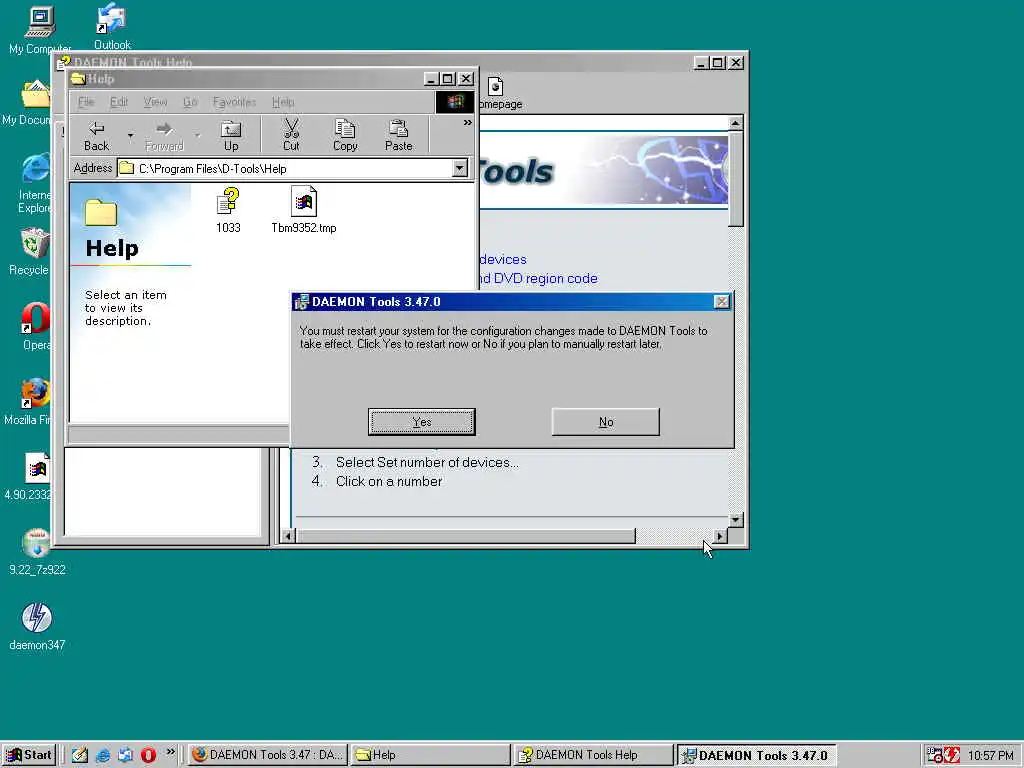Click the Forward toolbar icon in Help folder
The width and height of the screenshot is (1024, 768).
164,135
